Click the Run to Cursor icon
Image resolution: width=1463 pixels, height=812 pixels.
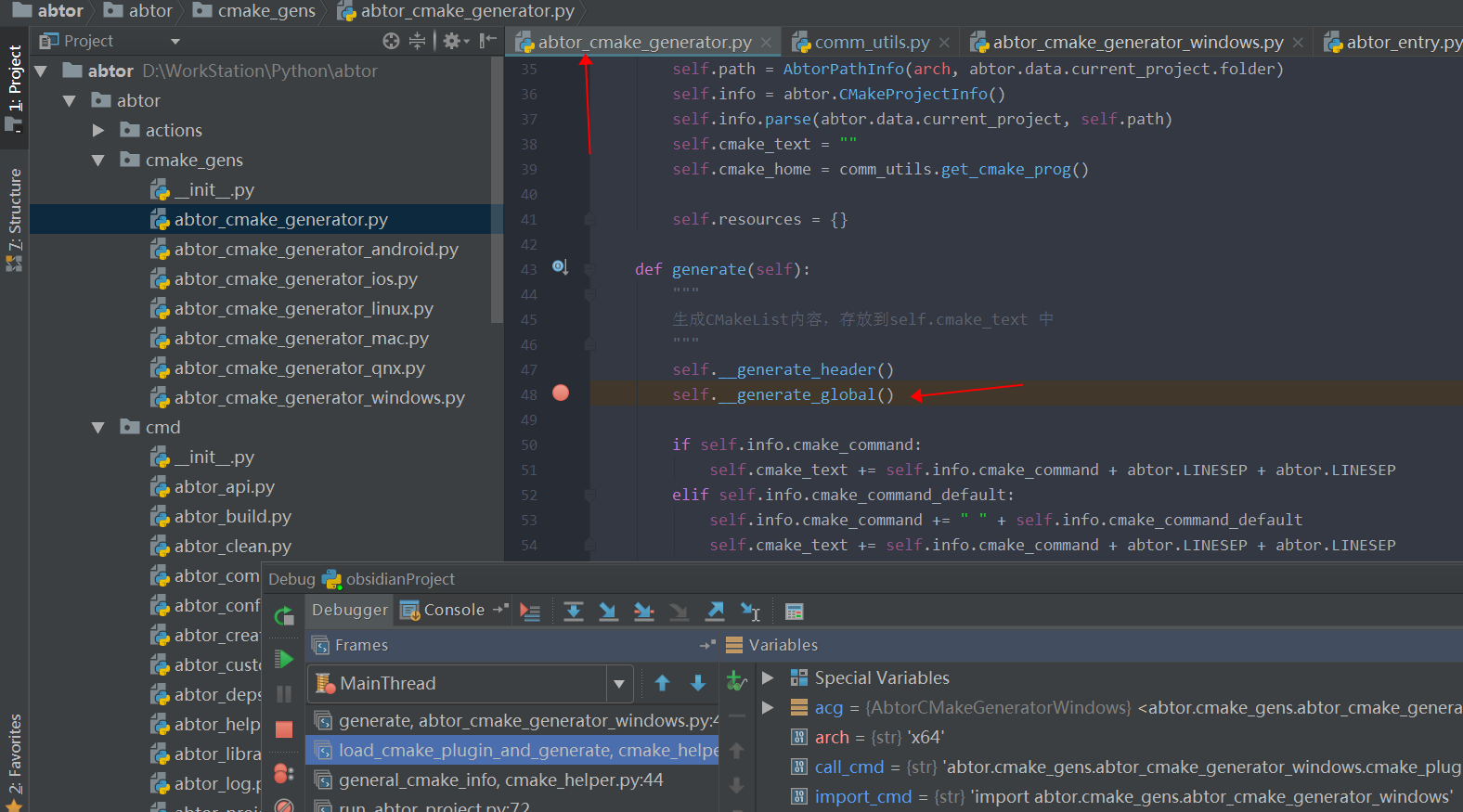point(750,611)
